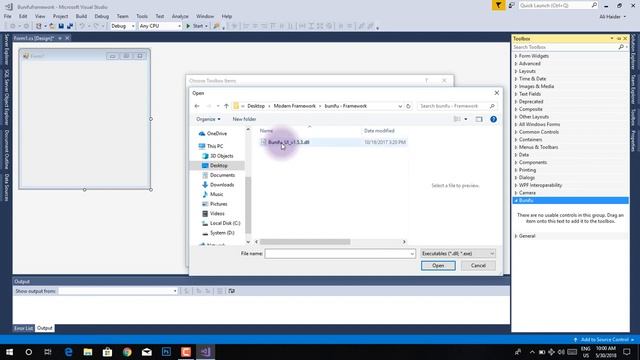The height and width of the screenshot is (360, 640).
Task: Click Refresh icon in address bar
Action: (x=408, y=106)
